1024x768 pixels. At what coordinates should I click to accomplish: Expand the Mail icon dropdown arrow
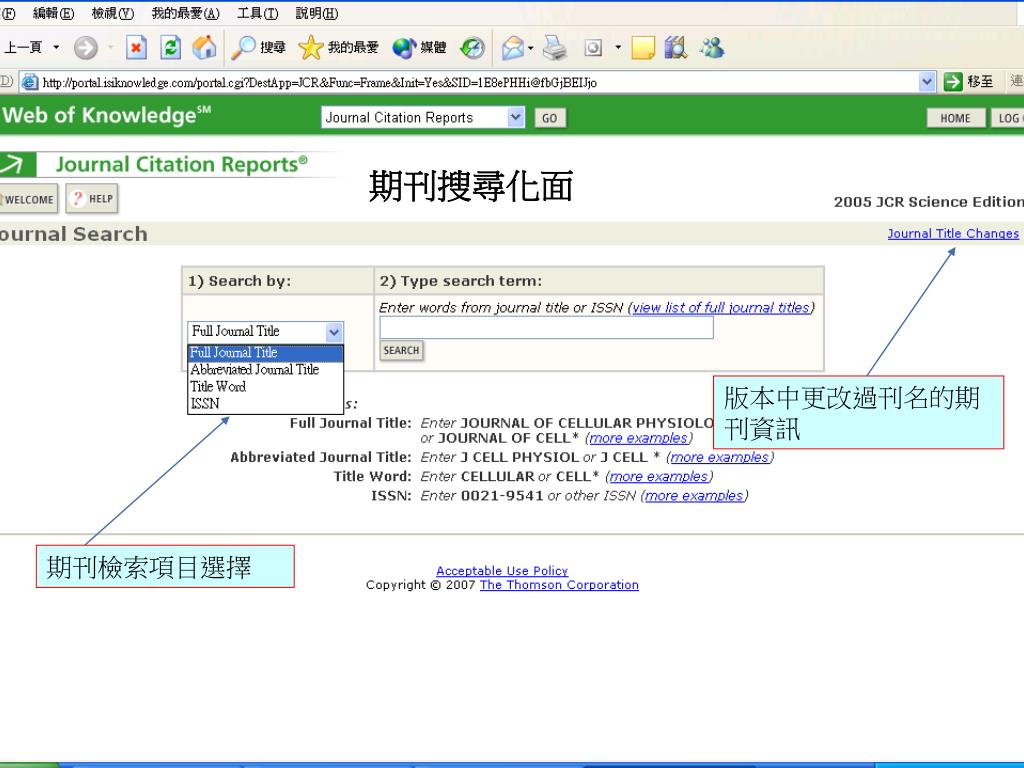(530, 48)
